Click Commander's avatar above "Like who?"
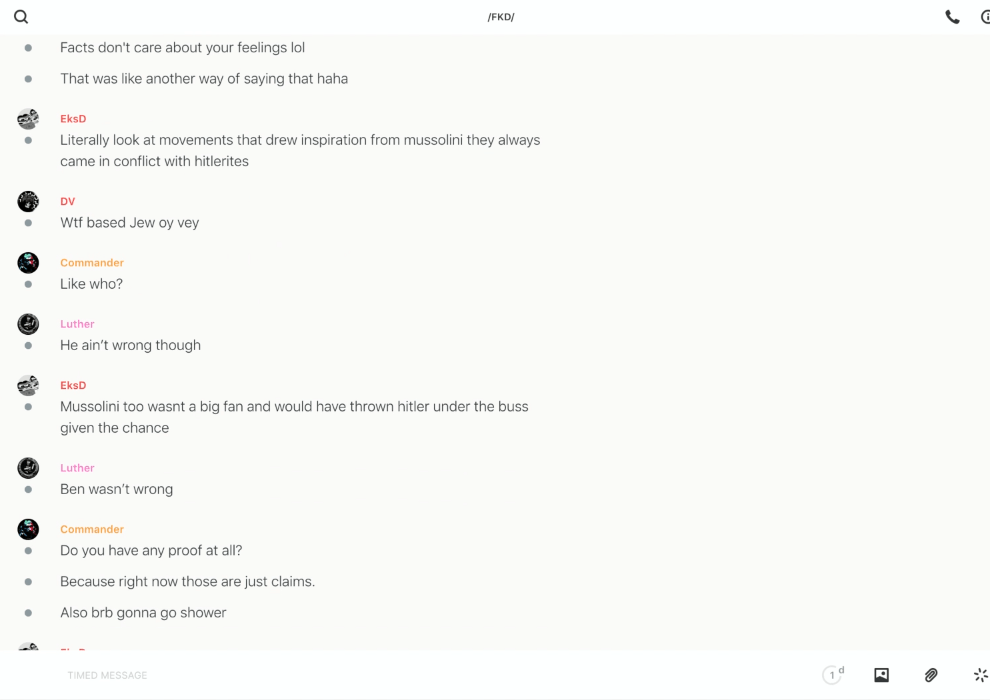The height and width of the screenshot is (700, 990). coord(28,263)
